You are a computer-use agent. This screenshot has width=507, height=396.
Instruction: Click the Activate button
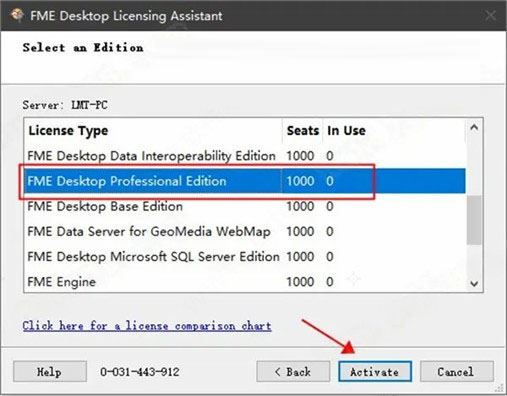click(x=375, y=371)
